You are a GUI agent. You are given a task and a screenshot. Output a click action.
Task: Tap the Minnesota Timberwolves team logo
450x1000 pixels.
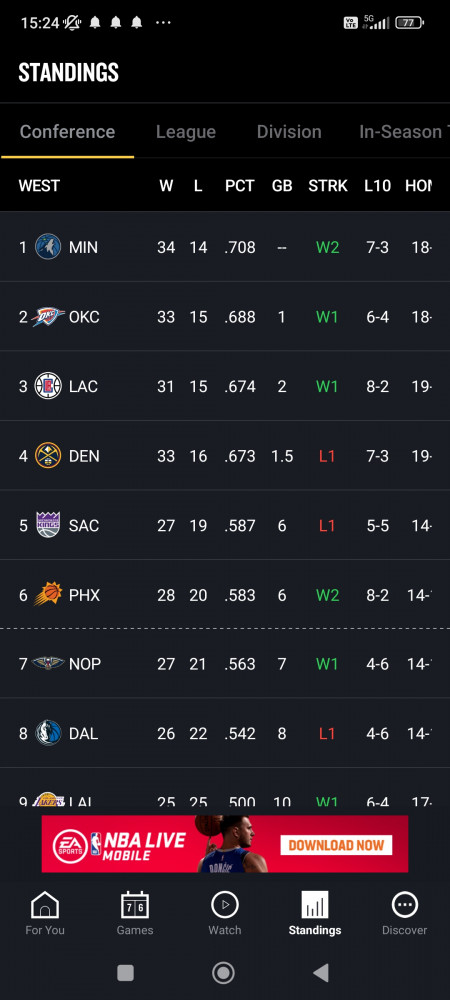[x=48, y=247]
